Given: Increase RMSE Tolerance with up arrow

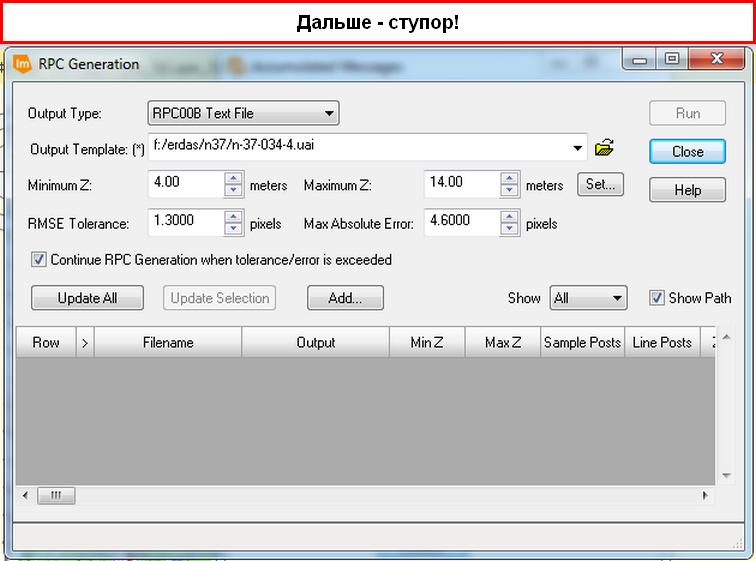Looking at the screenshot, I should 233,216.
